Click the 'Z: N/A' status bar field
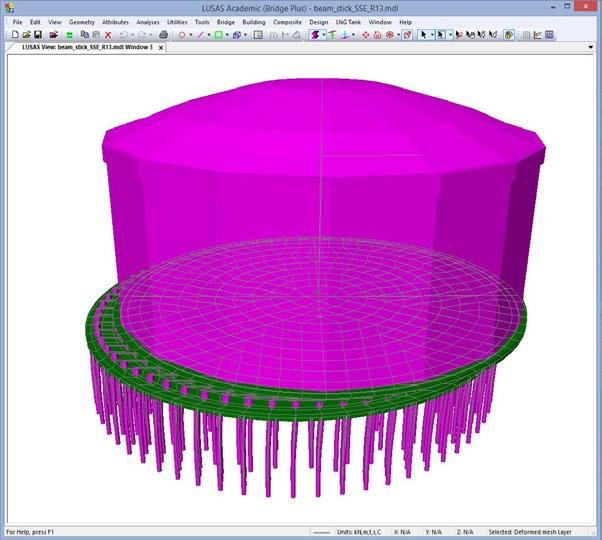This screenshot has width=602, height=540. (x=465, y=532)
